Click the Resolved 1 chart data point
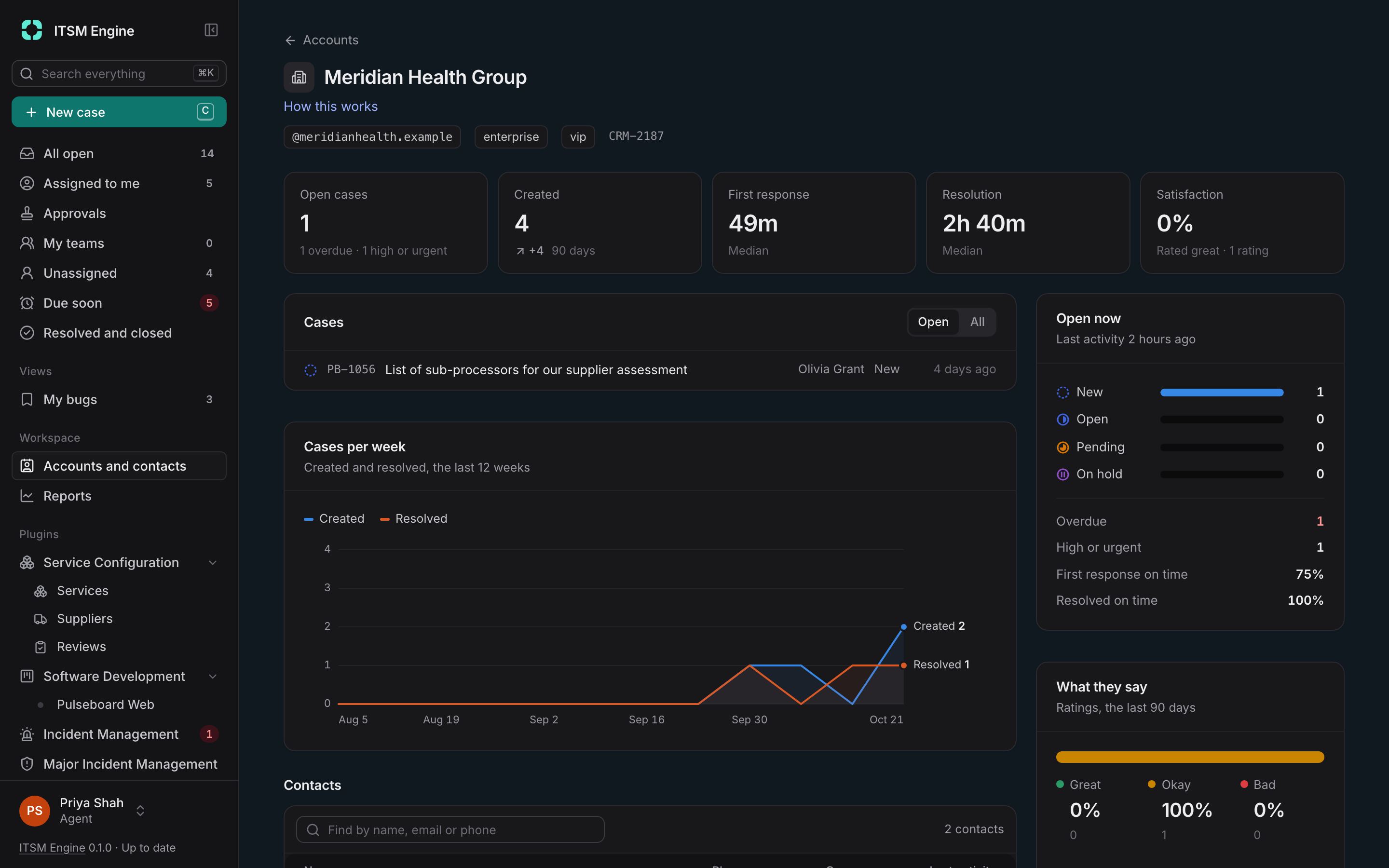1389x868 pixels. pos(903,665)
